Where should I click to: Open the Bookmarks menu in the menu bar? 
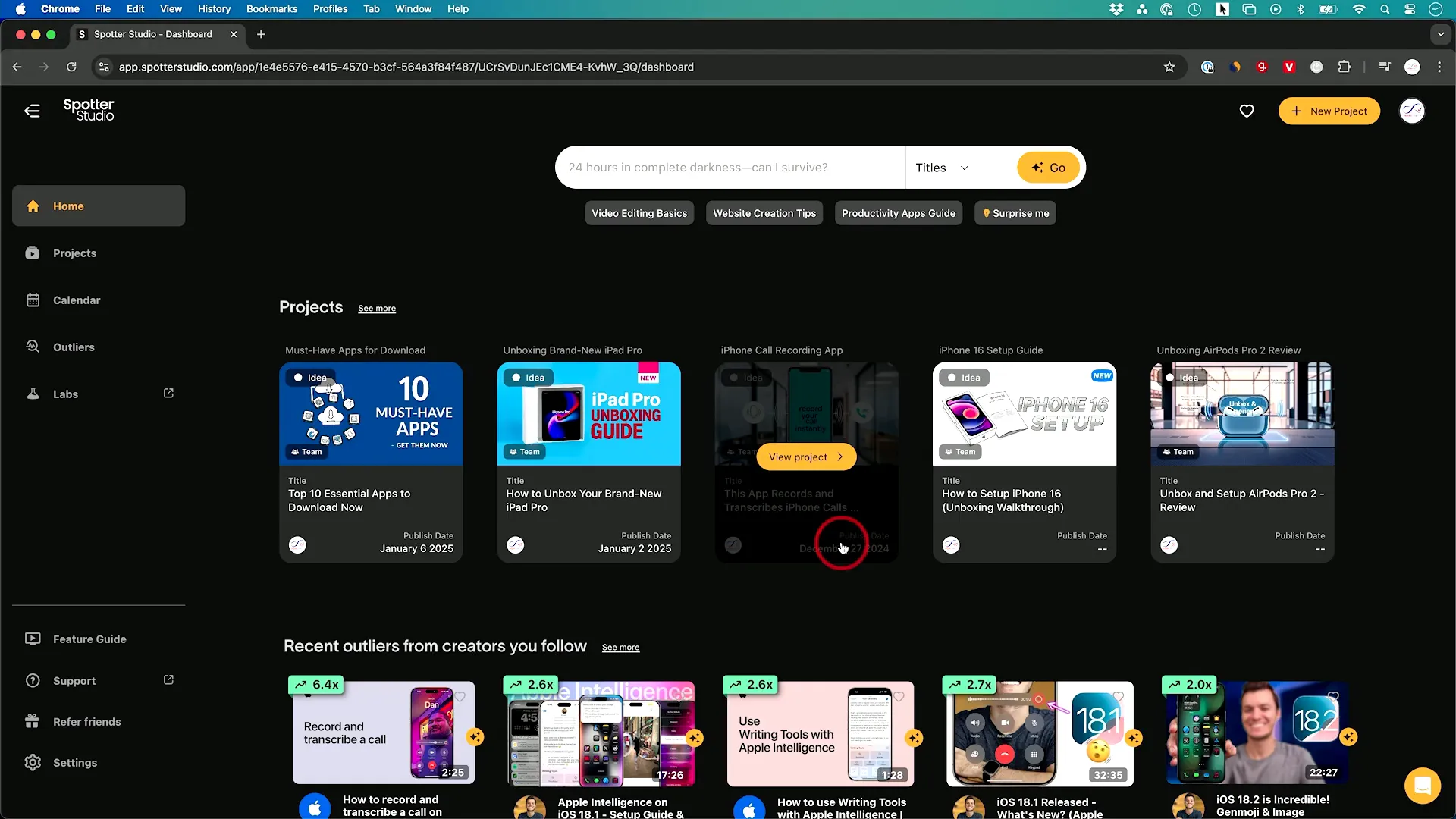[x=271, y=9]
